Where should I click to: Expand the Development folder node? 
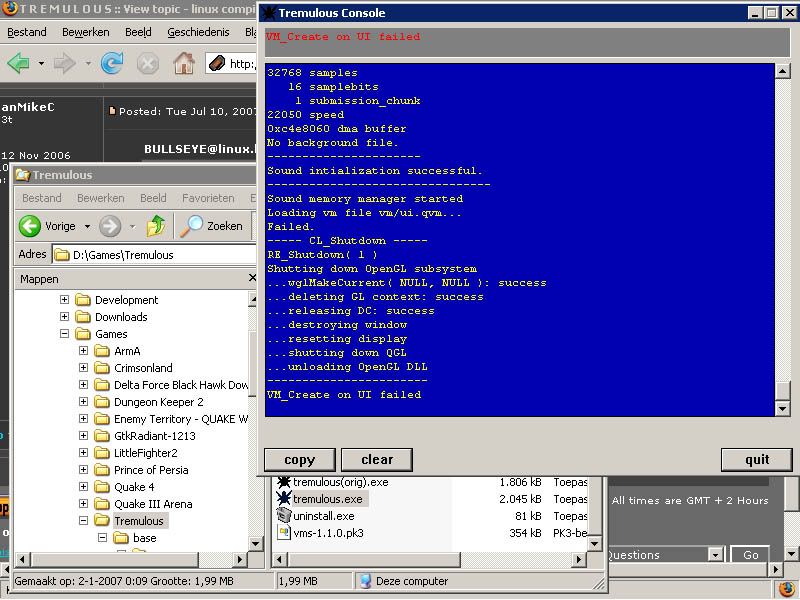click(x=64, y=299)
